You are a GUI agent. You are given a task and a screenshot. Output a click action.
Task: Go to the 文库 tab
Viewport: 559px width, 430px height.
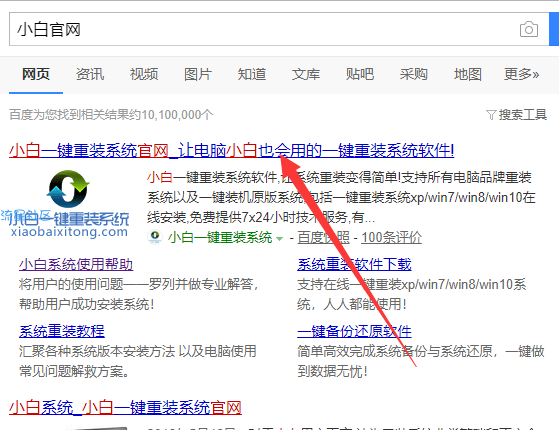click(306, 74)
